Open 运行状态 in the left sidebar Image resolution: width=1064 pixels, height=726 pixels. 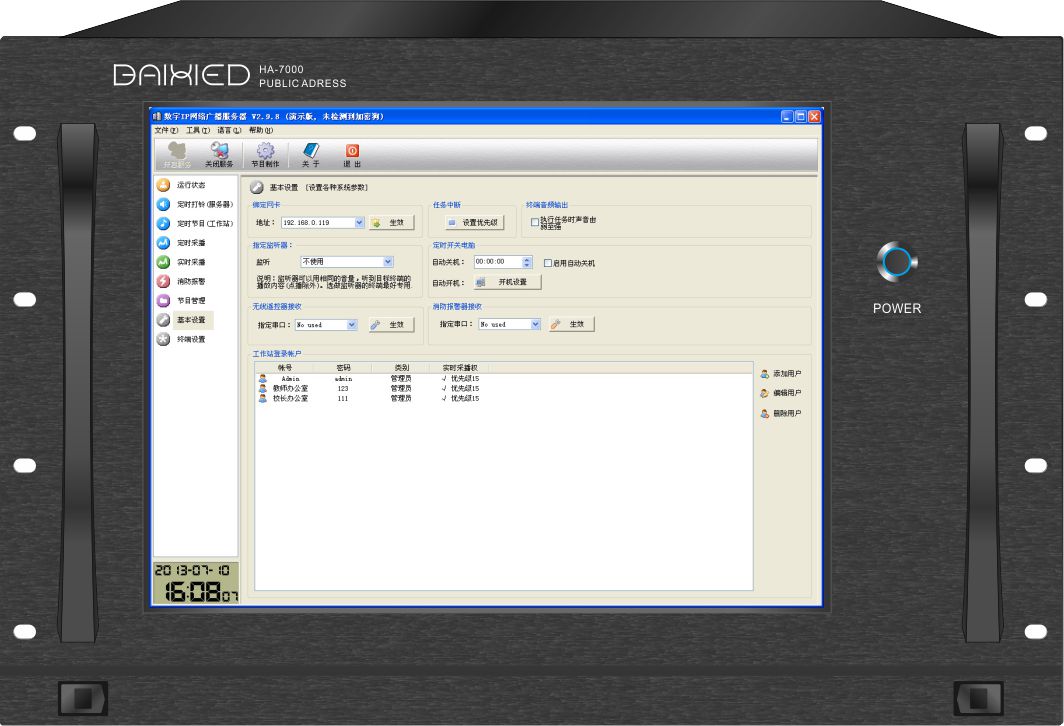pyautogui.click(x=190, y=185)
